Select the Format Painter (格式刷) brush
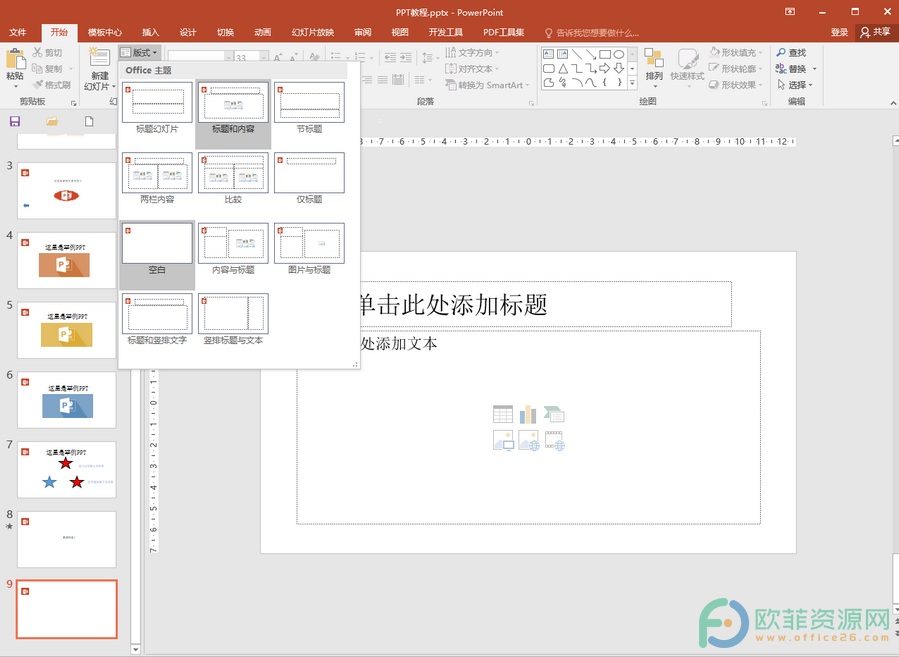 (x=38, y=84)
